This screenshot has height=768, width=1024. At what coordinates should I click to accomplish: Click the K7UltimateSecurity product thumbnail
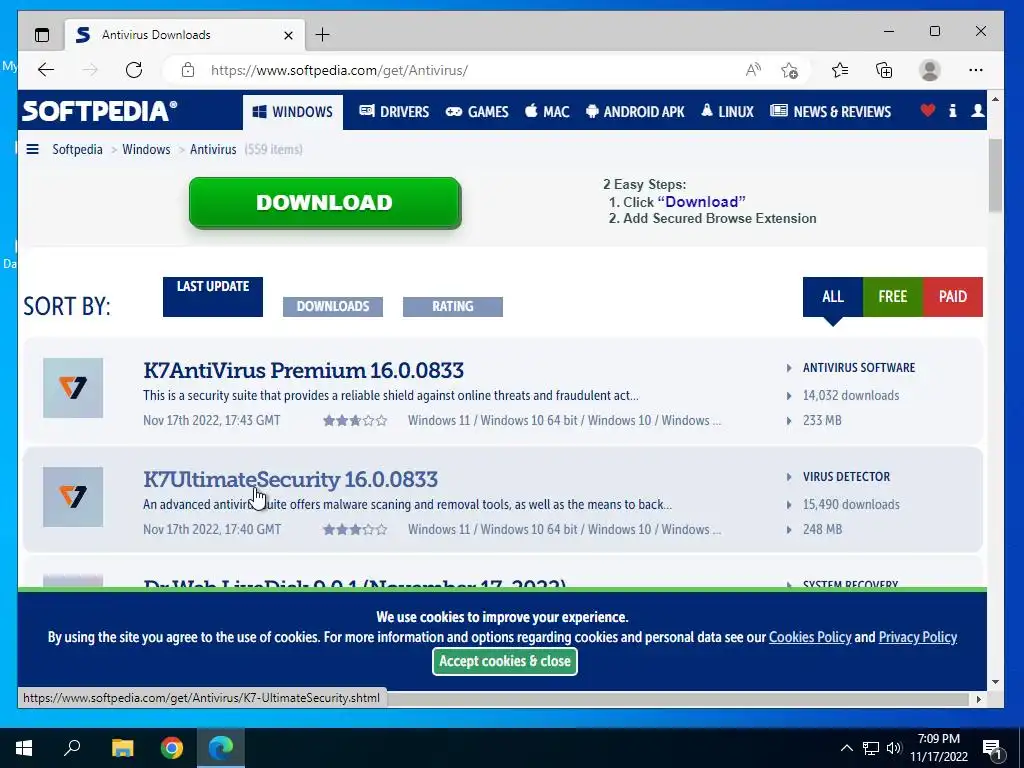73,497
